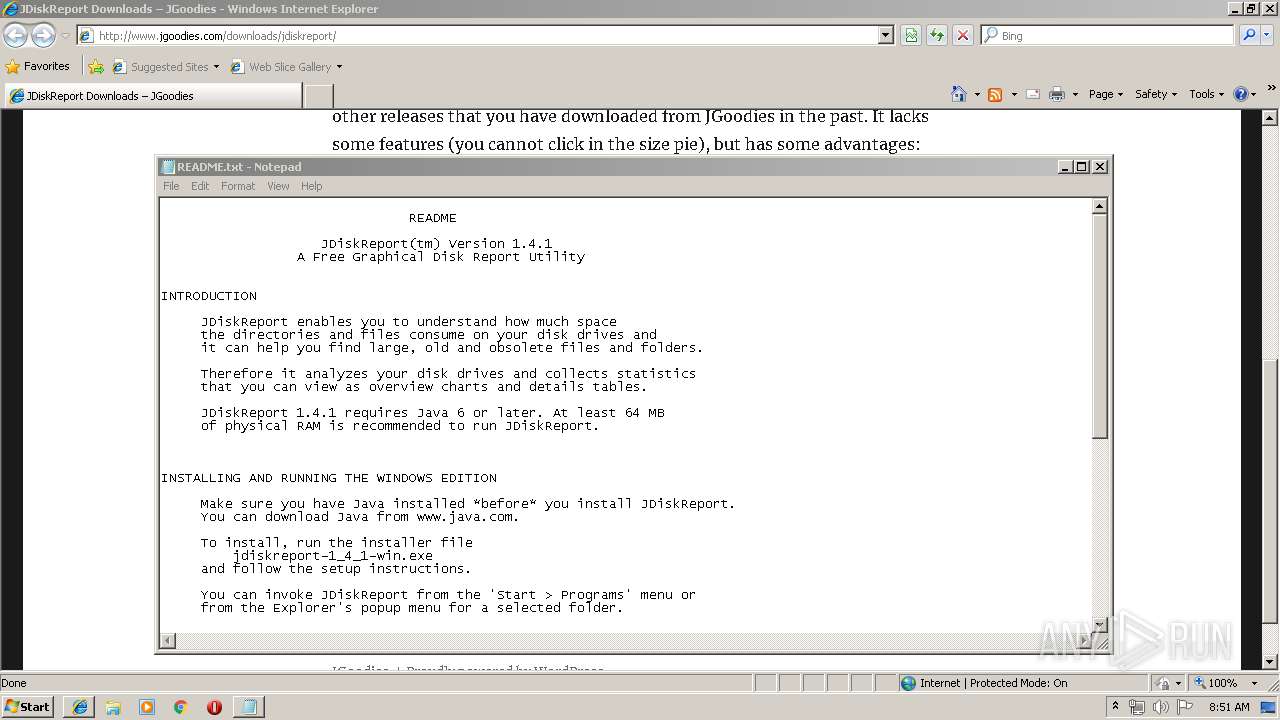1280x720 pixels.
Task: Open the Safety menu
Action: (x=1156, y=94)
